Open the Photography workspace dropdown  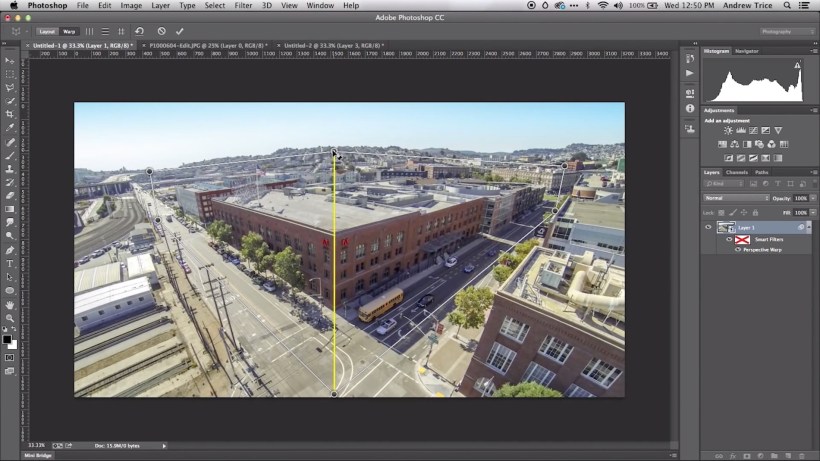click(788, 31)
